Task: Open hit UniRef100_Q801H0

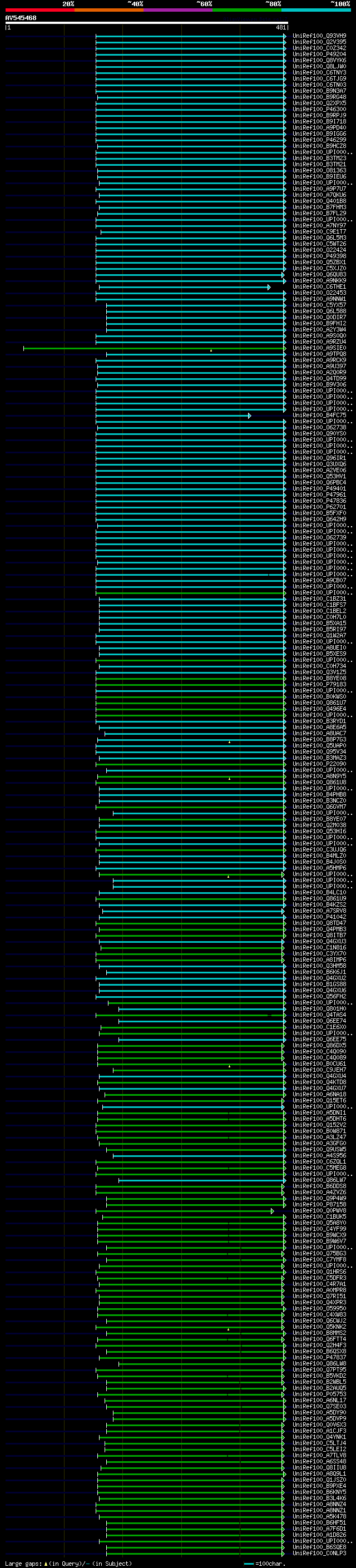Action: click(319, 1008)
